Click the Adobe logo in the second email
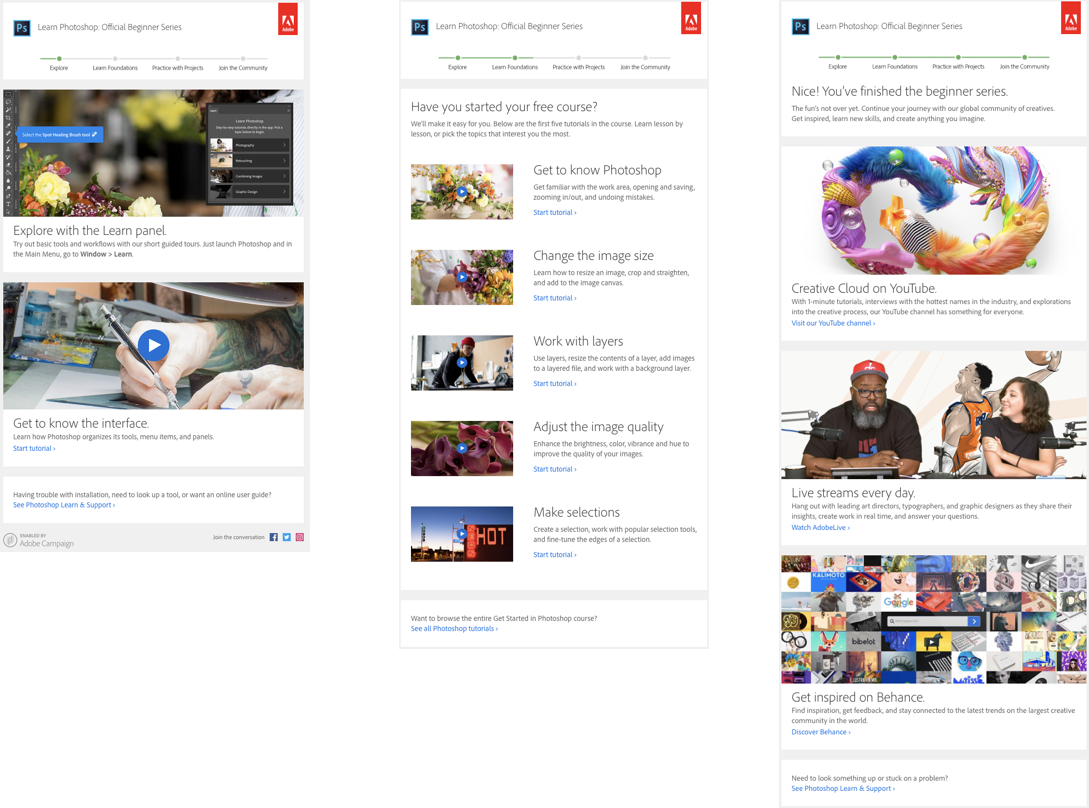The height and width of the screenshot is (808, 1089). point(691,18)
